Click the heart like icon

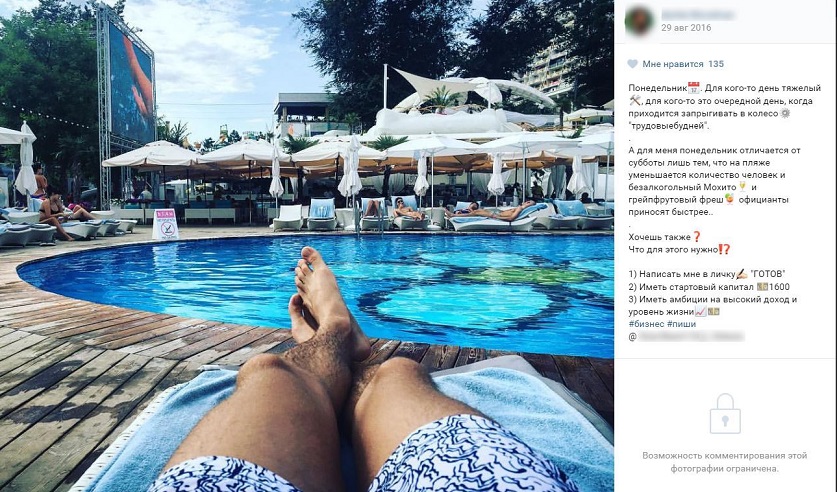click(633, 64)
